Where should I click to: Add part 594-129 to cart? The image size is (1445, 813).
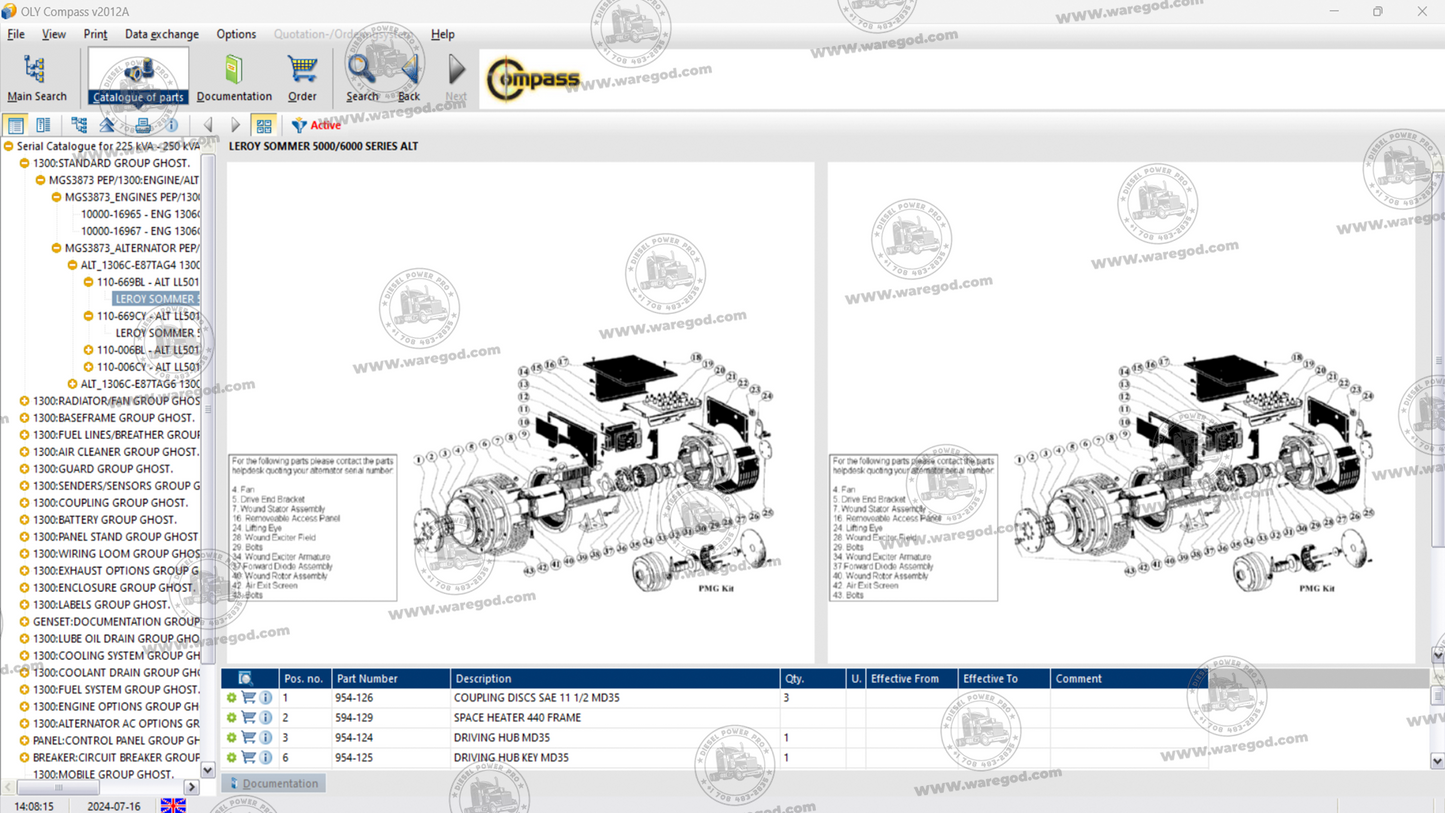coord(249,718)
